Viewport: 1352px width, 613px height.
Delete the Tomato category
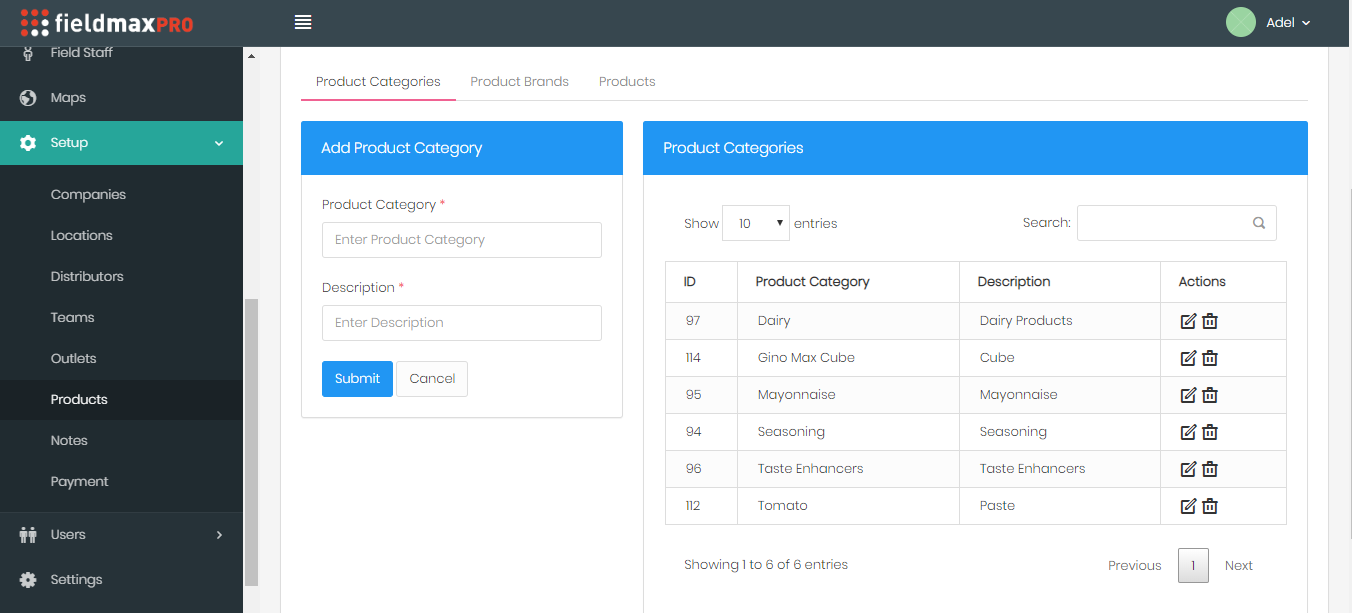coord(1210,506)
